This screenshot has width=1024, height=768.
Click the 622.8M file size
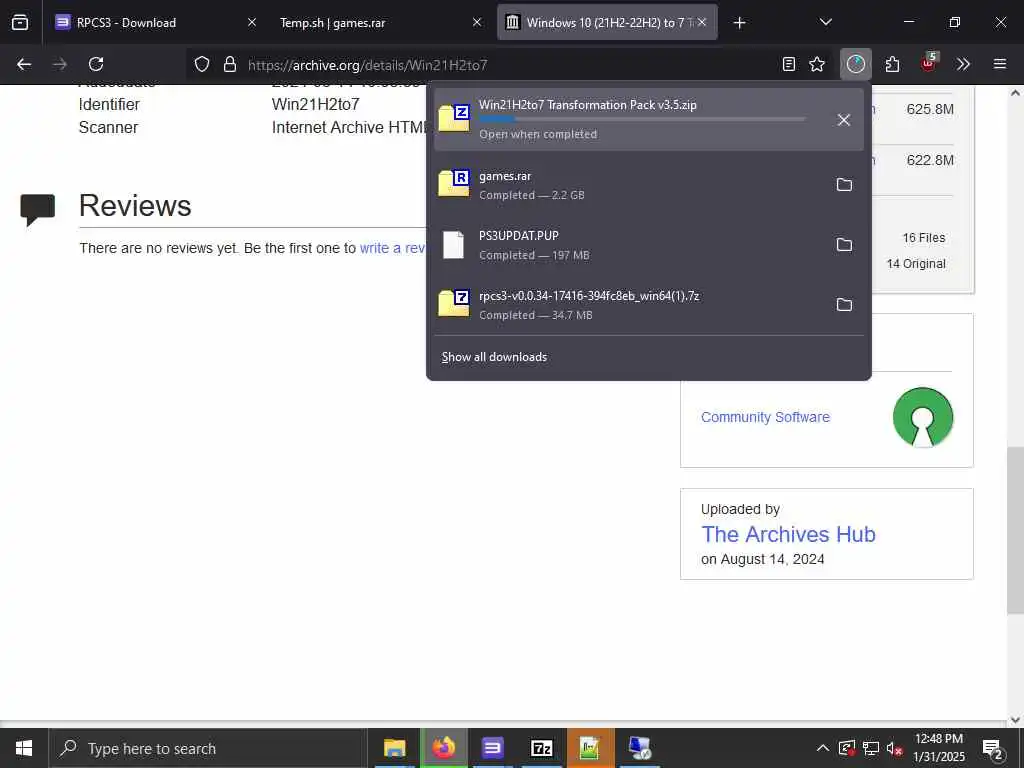(930, 160)
